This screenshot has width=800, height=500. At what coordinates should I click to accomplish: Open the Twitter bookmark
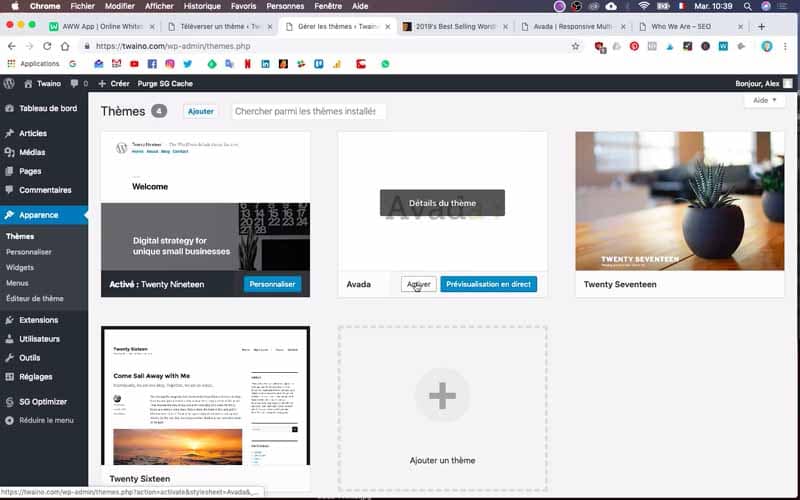click(188, 64)
